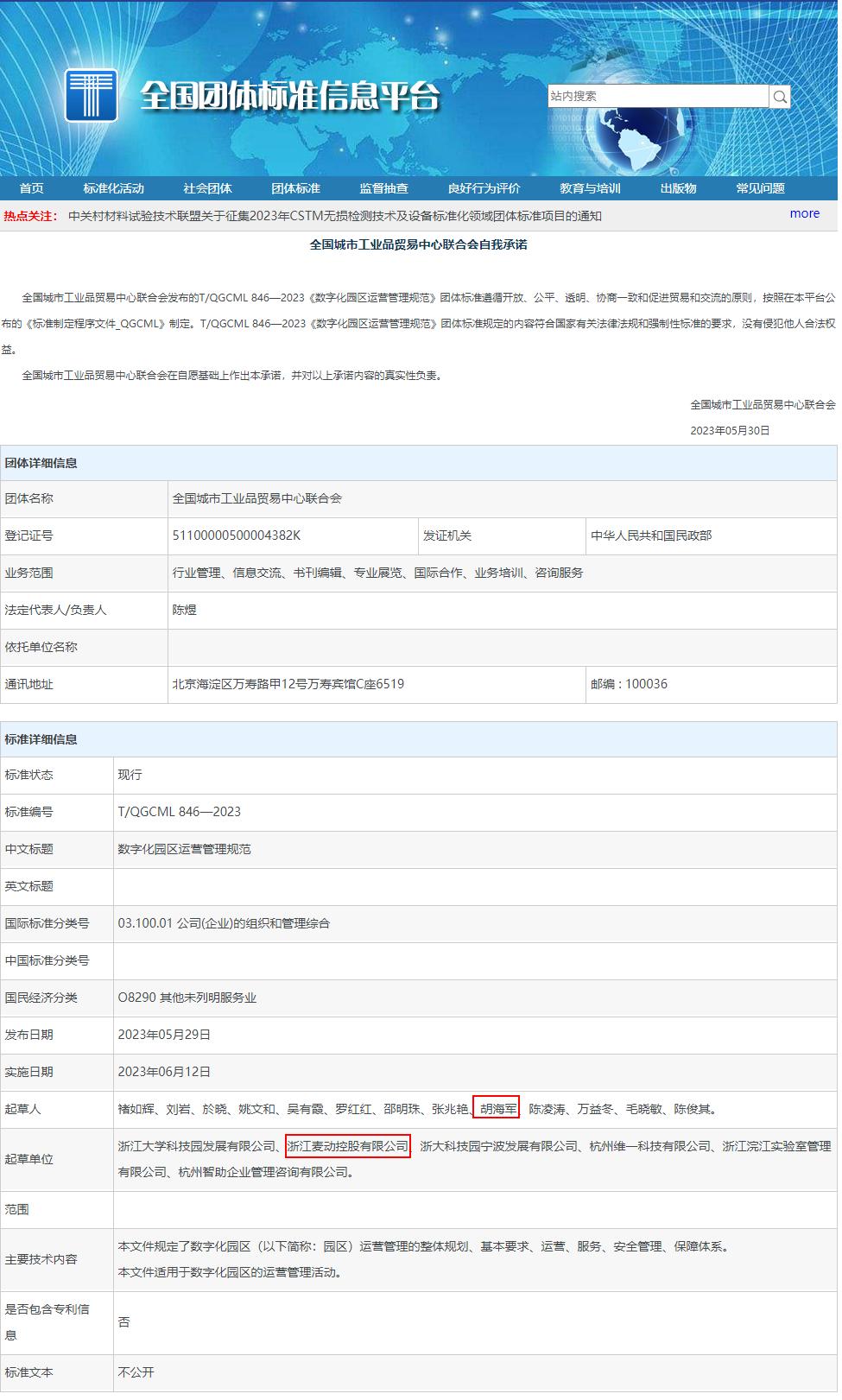
Task: Select 不公开 standard text value
Action: [136, 1372]
